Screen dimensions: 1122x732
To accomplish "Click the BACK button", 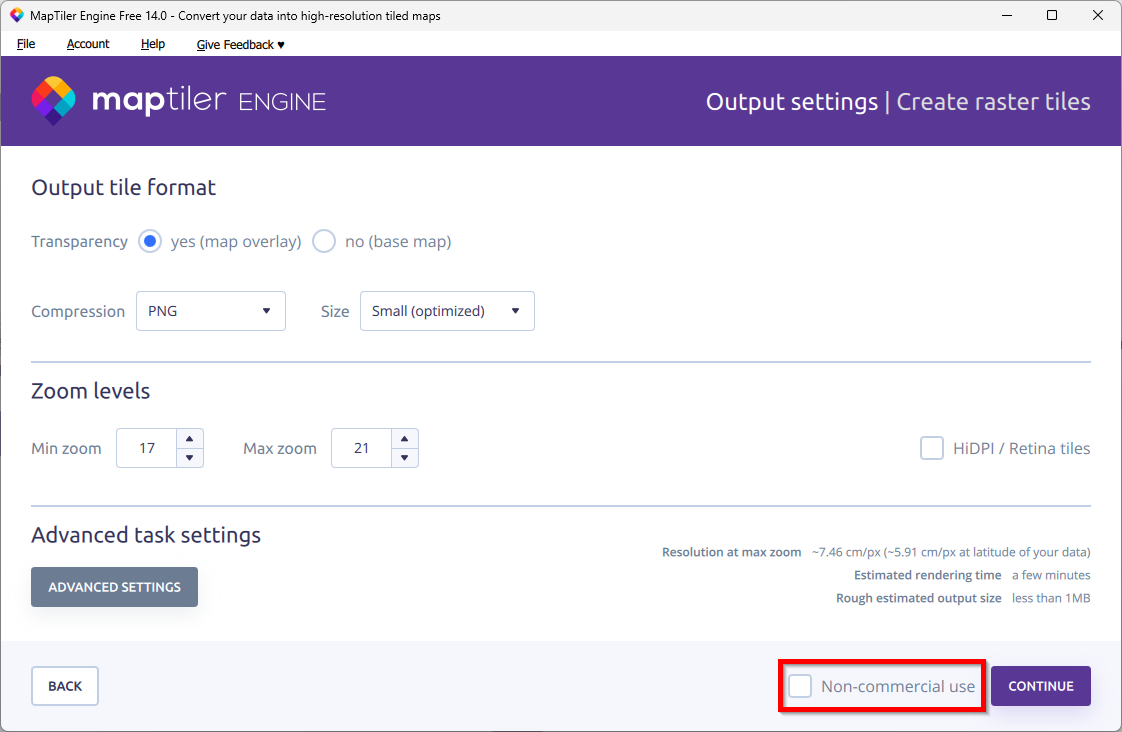I will (x=65, y=685).
